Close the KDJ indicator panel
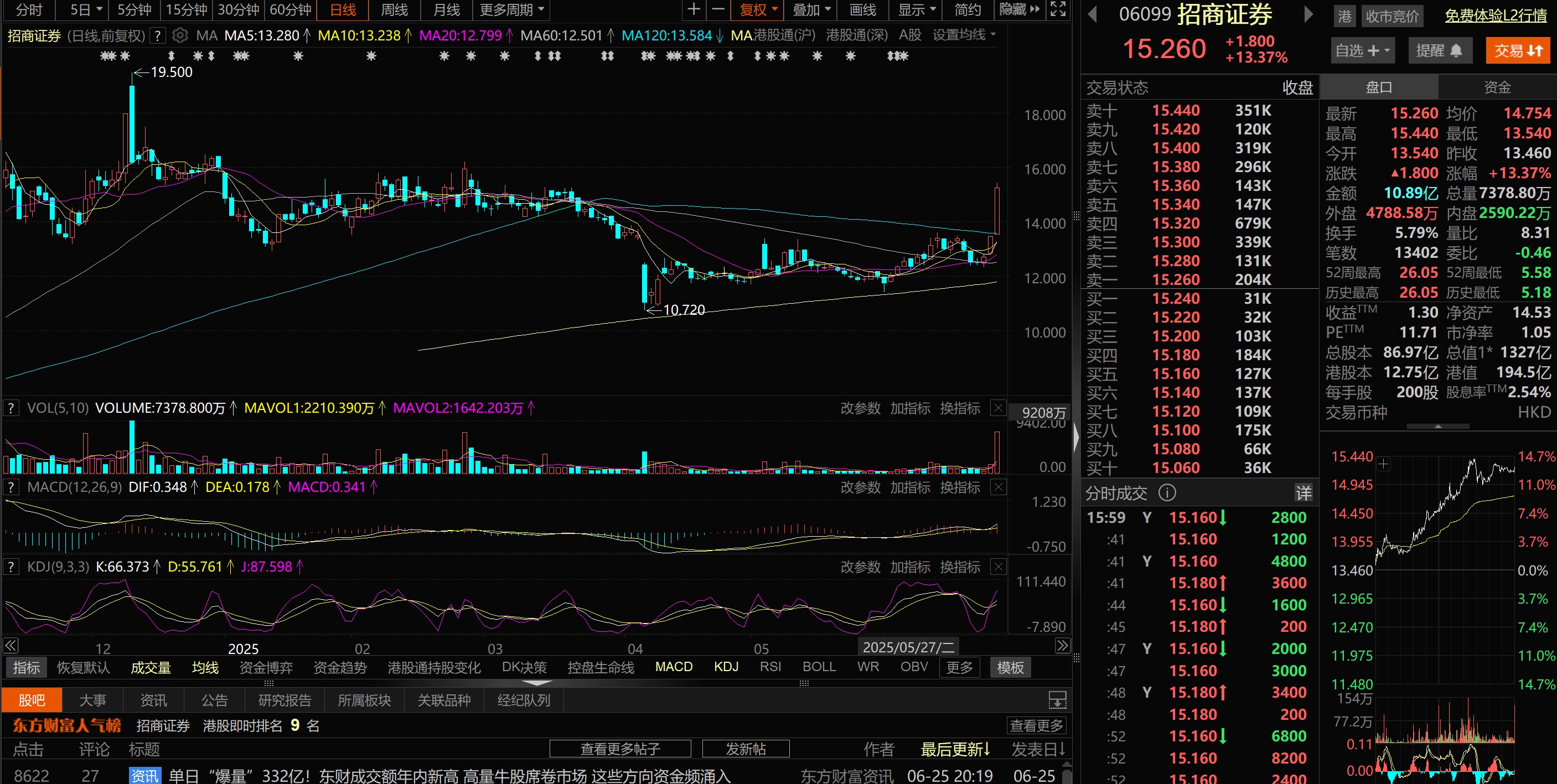Screen dimensions: 1557x784 coord(998,567)
